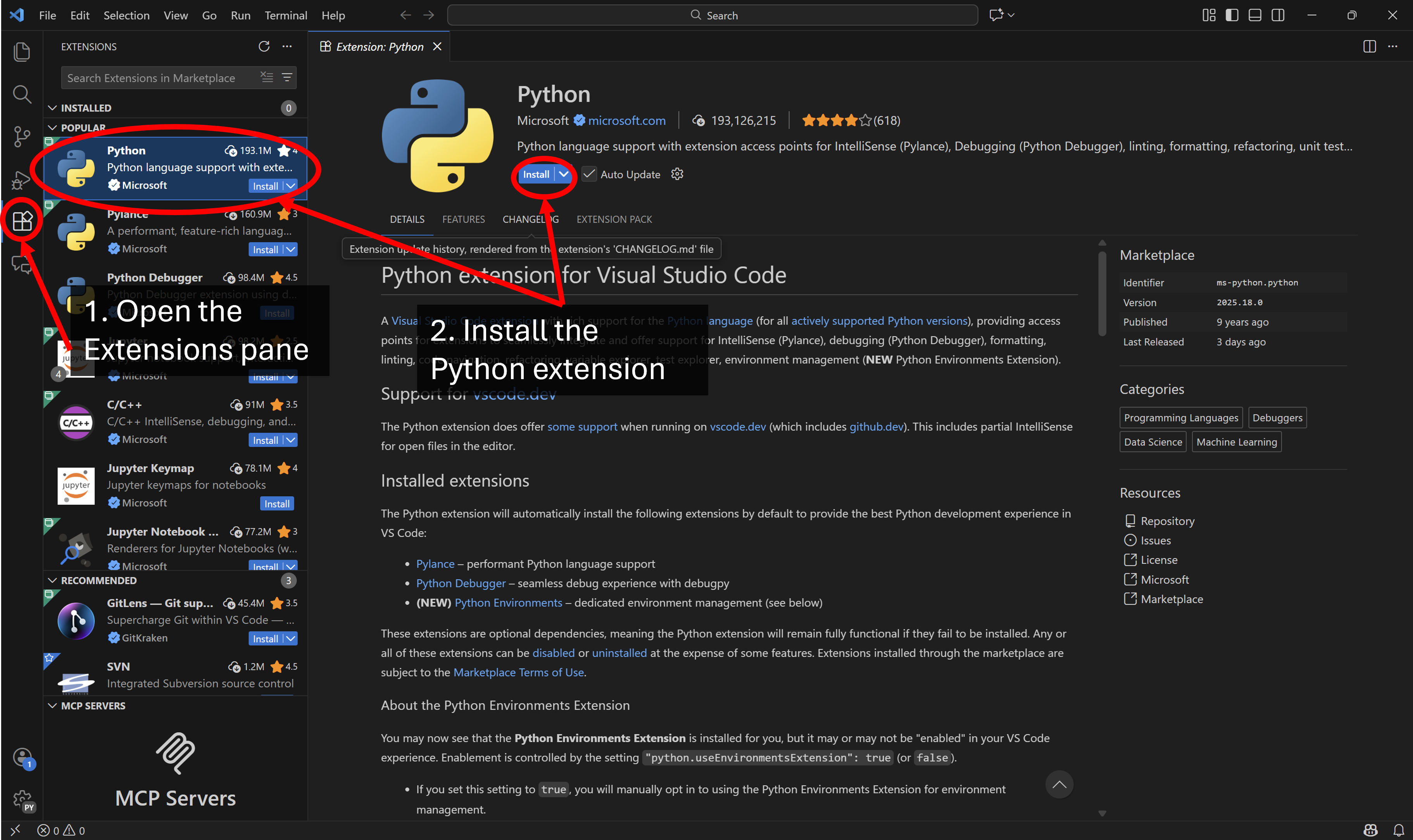Toggle the primary side bar
1413x840 pixels.
(1232, 15)
